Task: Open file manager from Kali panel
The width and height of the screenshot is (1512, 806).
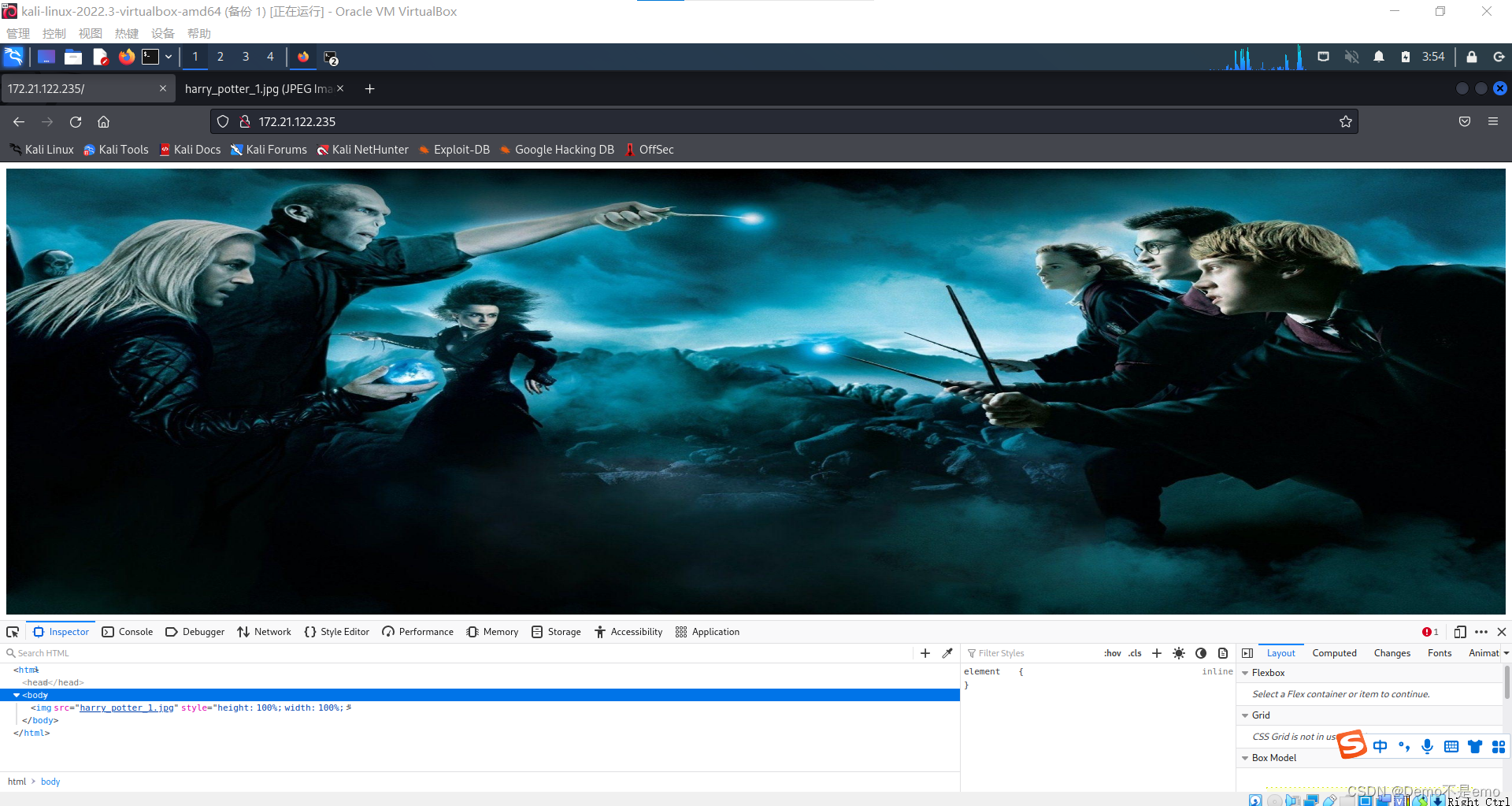Action: (x=73, y=57)
